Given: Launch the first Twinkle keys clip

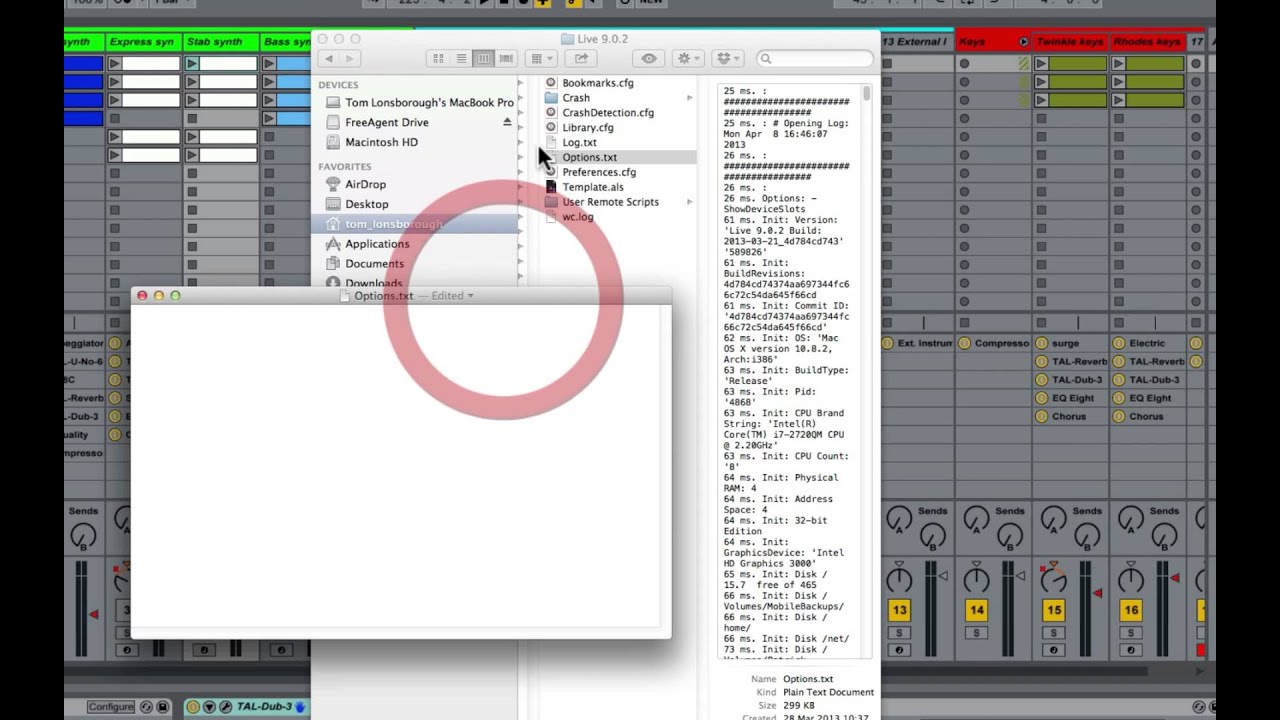Looking at the screenshot, I should 1041,64.
